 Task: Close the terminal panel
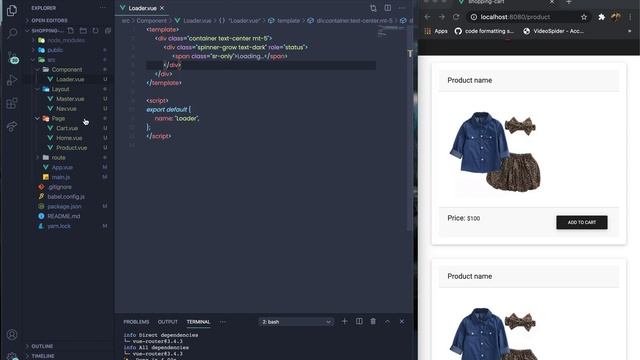pos(402,322)
